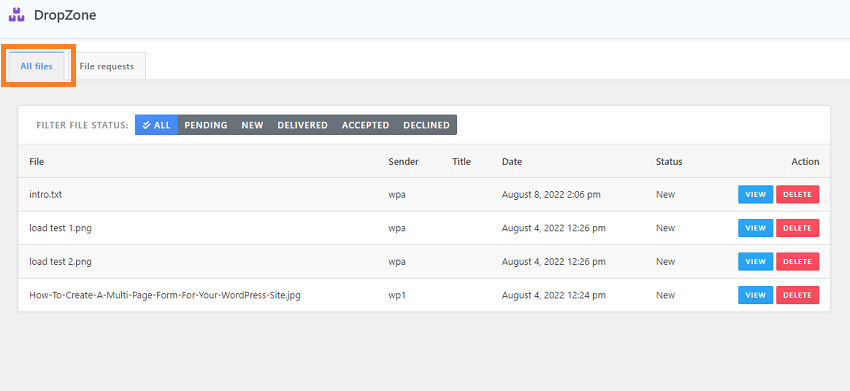
Task: Select the How-To-Create-A-Multi-Page-Form file name
Action: coord(165,295)
